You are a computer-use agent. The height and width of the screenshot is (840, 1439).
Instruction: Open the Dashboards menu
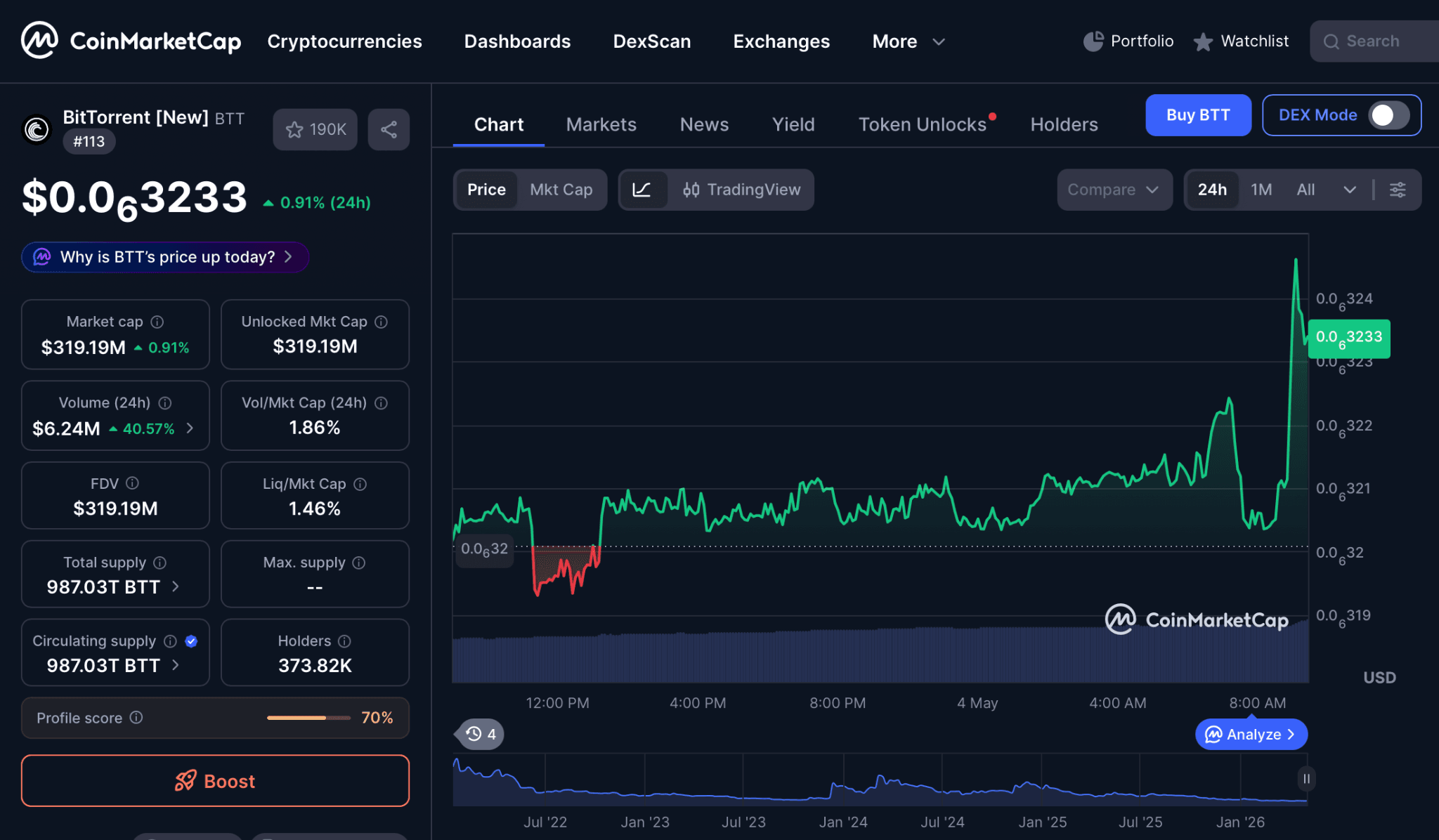click(x=517, y=41)
